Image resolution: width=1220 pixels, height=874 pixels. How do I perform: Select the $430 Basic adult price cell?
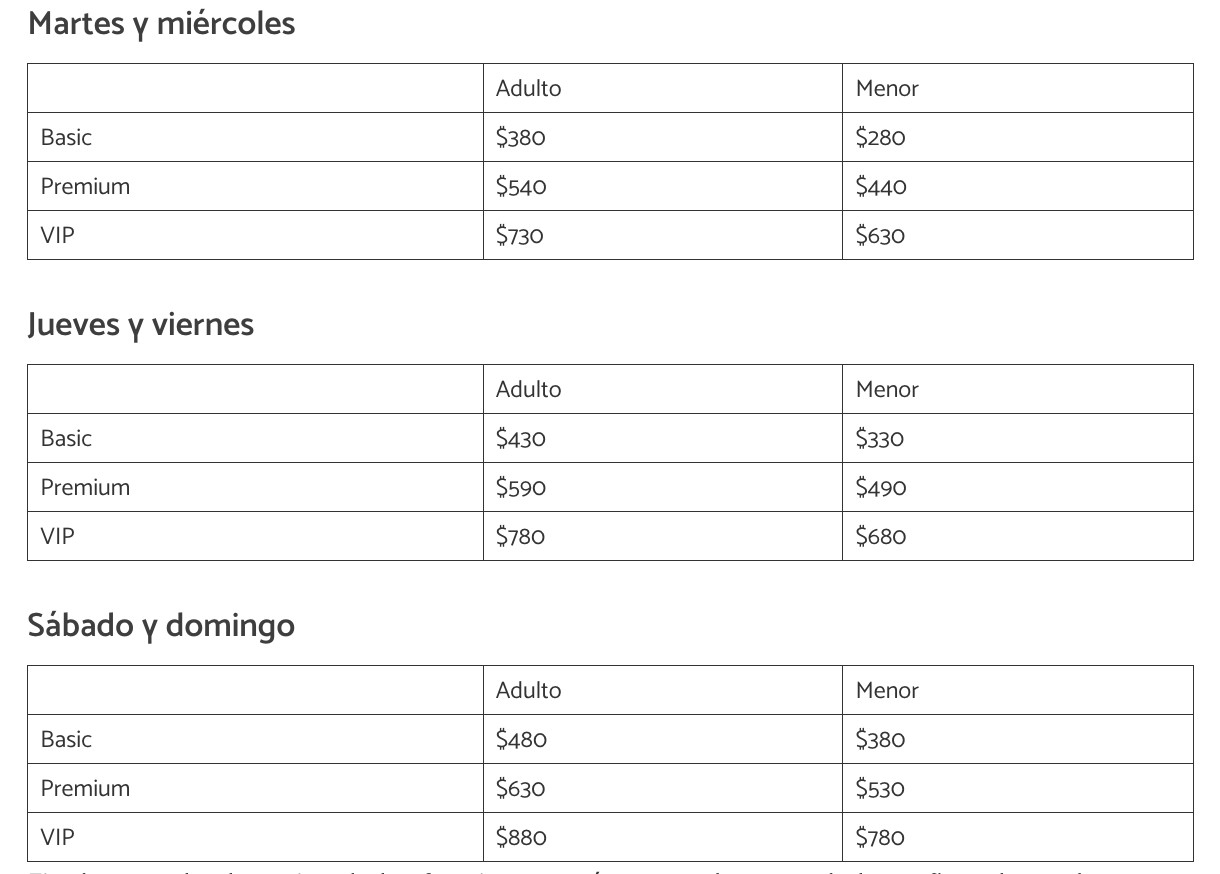pyautogui.click(x=520, y=439)
